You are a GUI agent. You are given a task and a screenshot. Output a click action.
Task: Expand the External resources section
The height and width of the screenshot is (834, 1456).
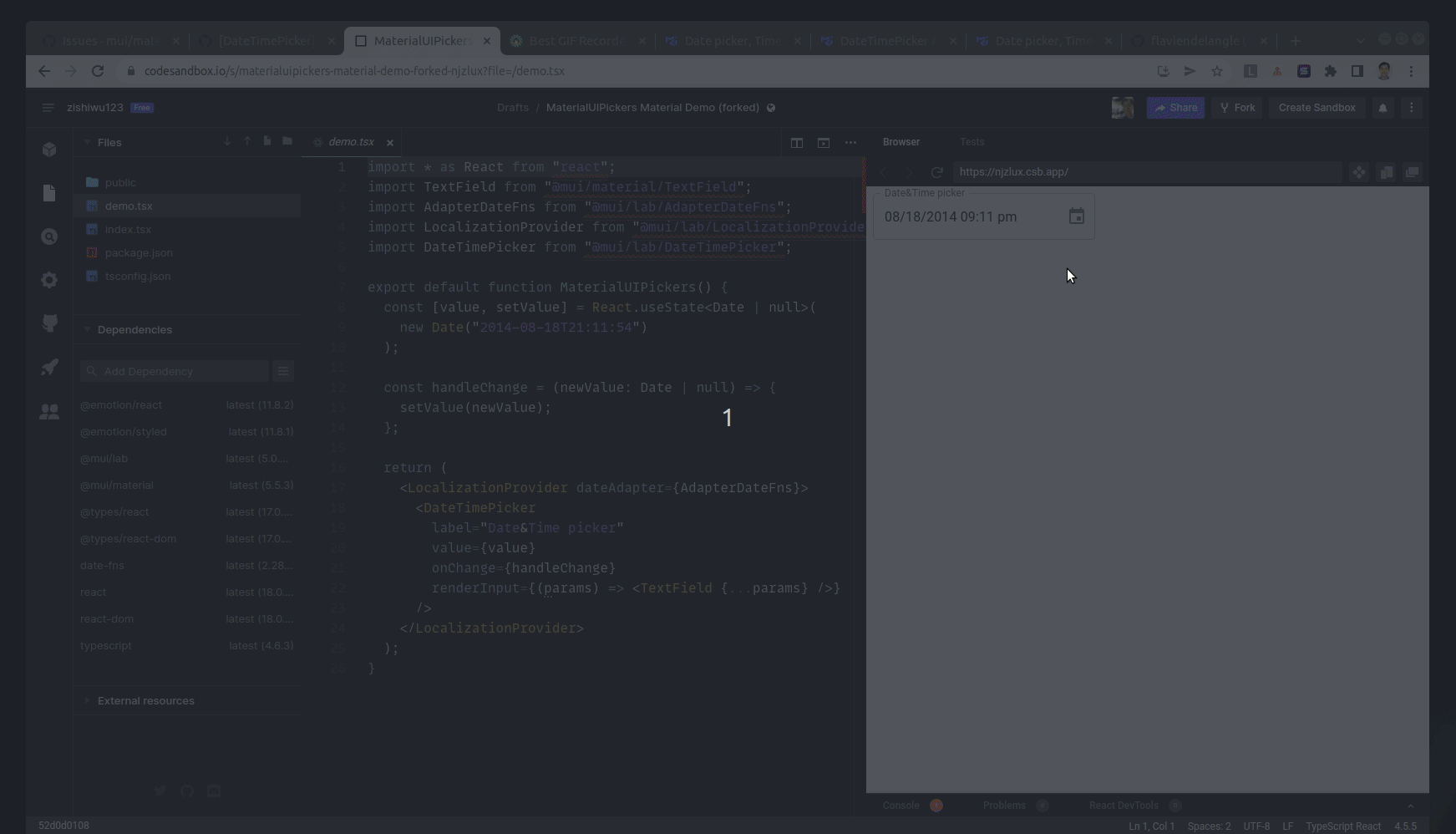87,701
